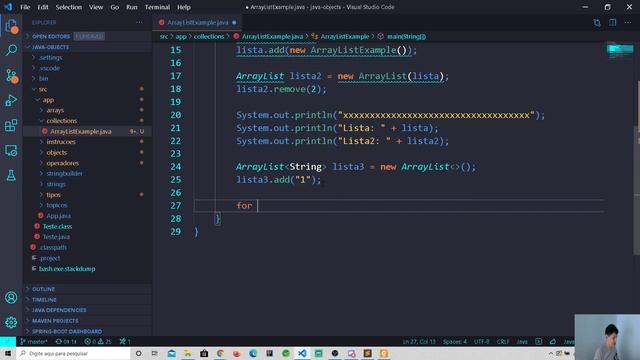
Task: Expand the instrucoes folder
Action: pyautogui.click(x=88, y=142)
